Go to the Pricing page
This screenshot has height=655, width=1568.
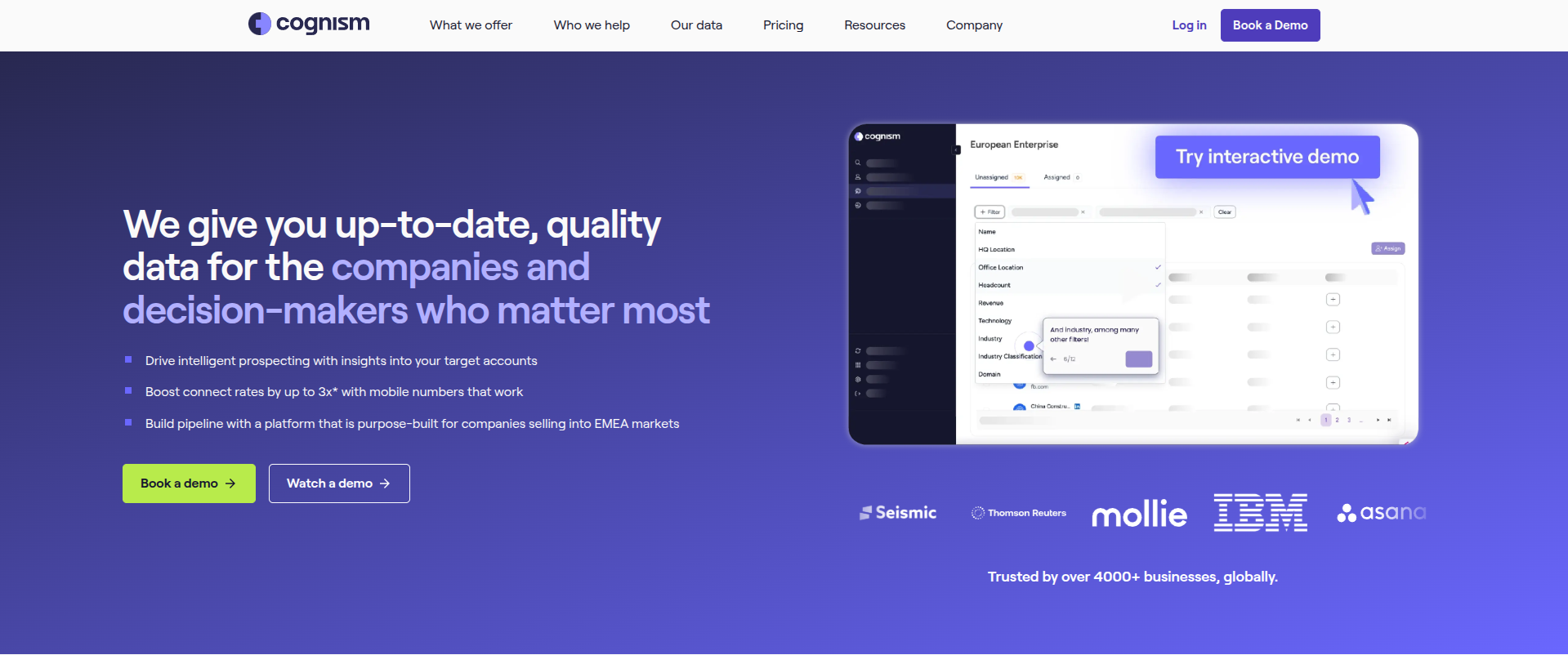point(783,25)
